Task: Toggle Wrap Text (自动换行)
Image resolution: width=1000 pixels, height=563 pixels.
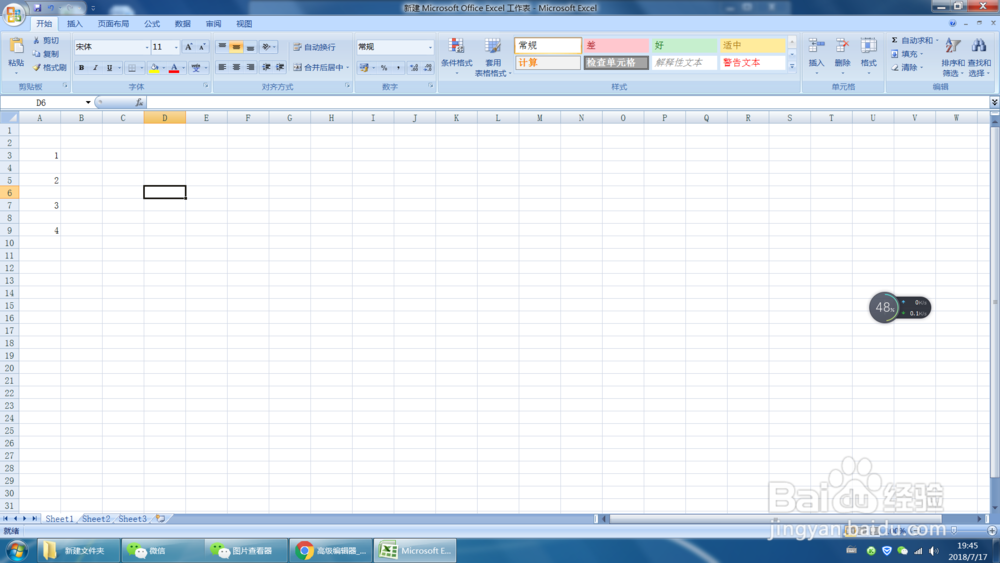Action: 314,47
